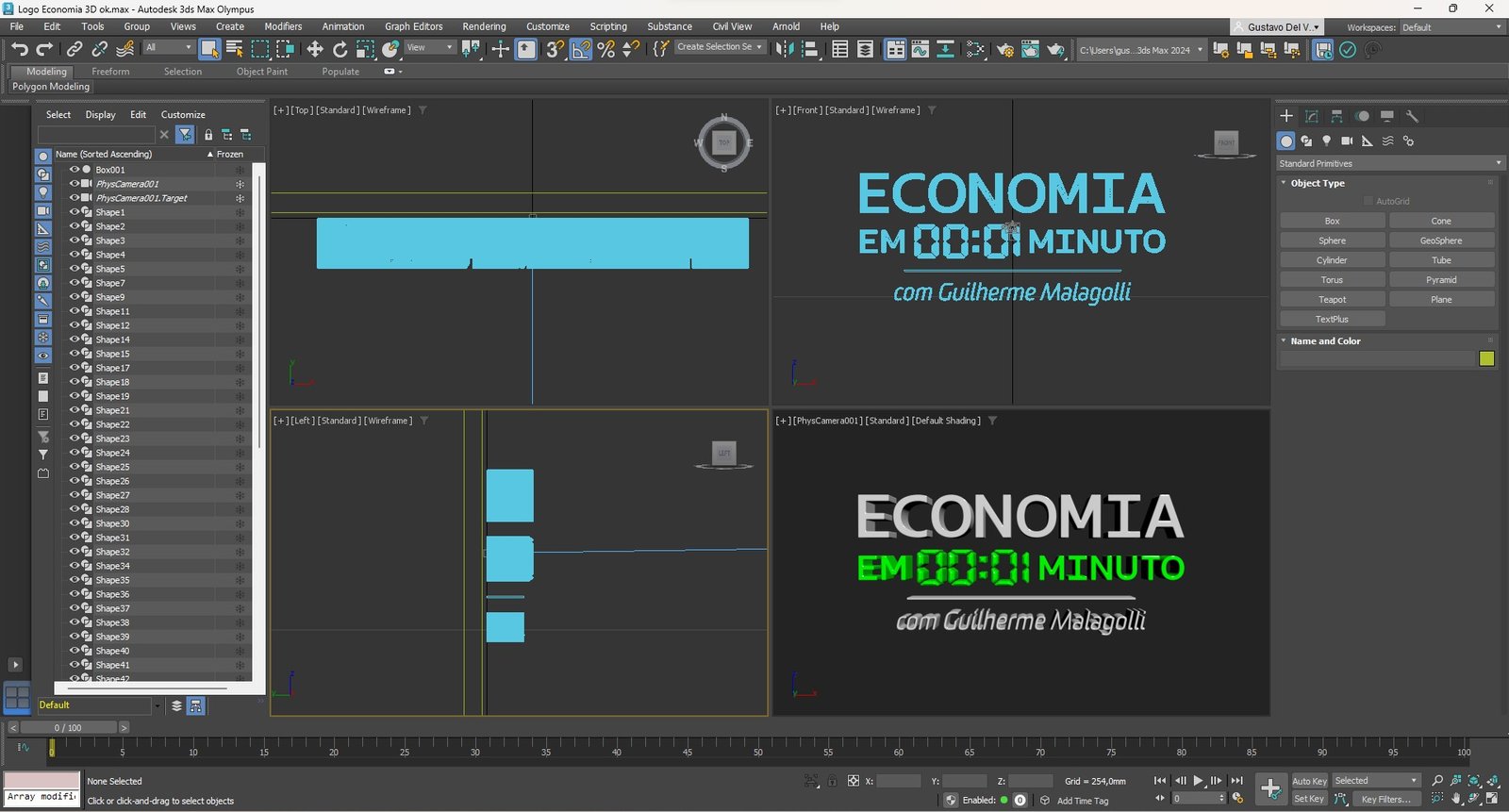The image size is (1509, 812).
Task: Toggle visibility of Box001
Action: (75, 170)
